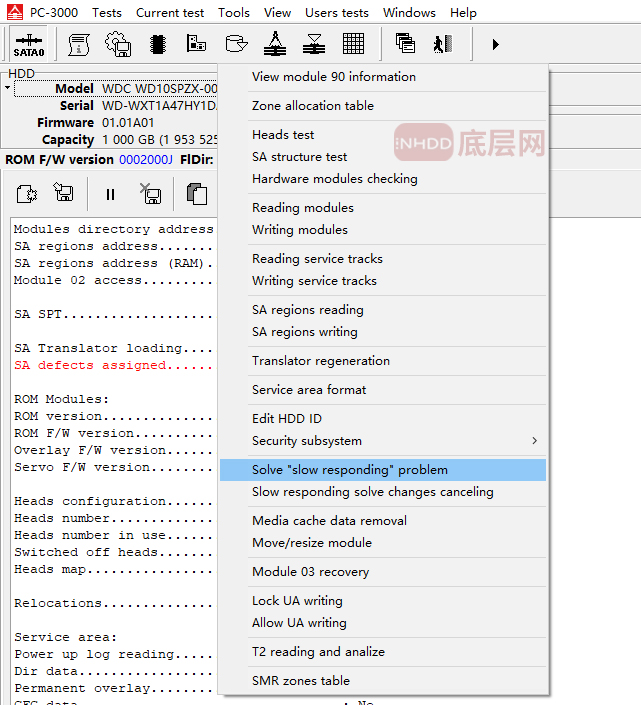641x705 pixels.
Task: Run the Heads test entry
Action: pos(383,135)
